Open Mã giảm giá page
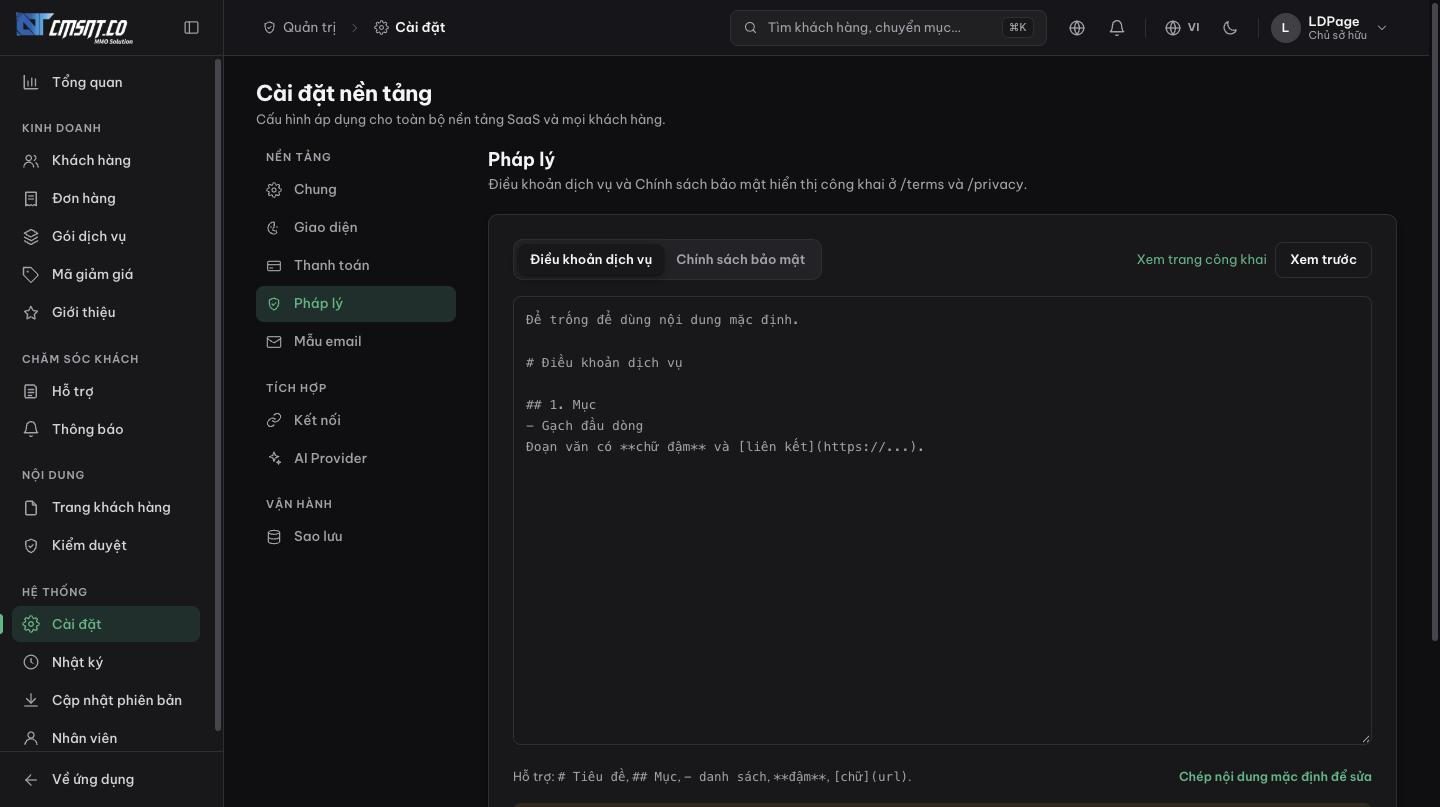1440x807 pixels. tap(106, 274)
